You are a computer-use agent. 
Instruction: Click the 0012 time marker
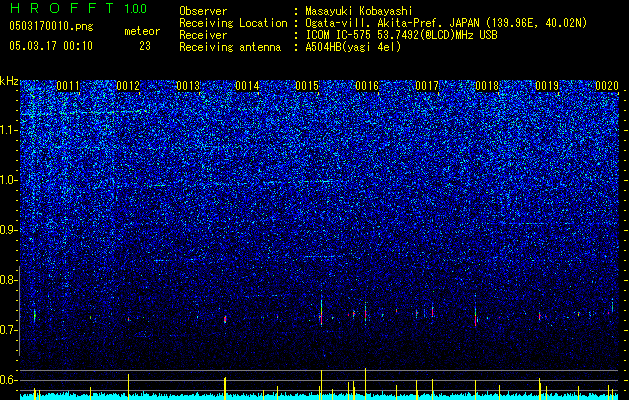tap(128, 86)
